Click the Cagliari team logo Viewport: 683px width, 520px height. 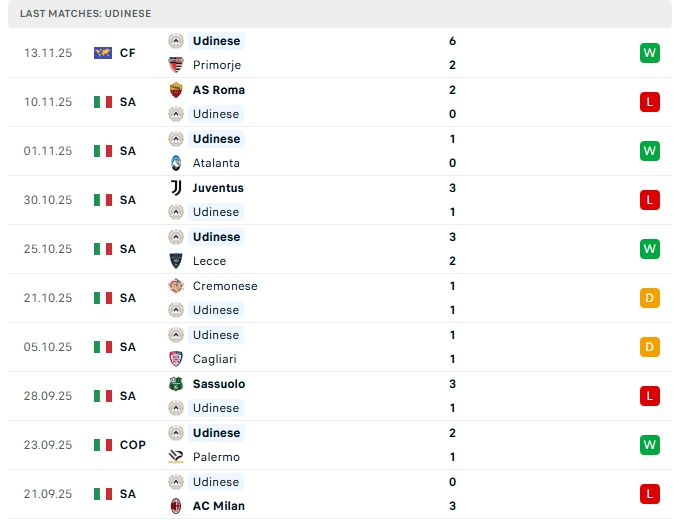[176, 359]
